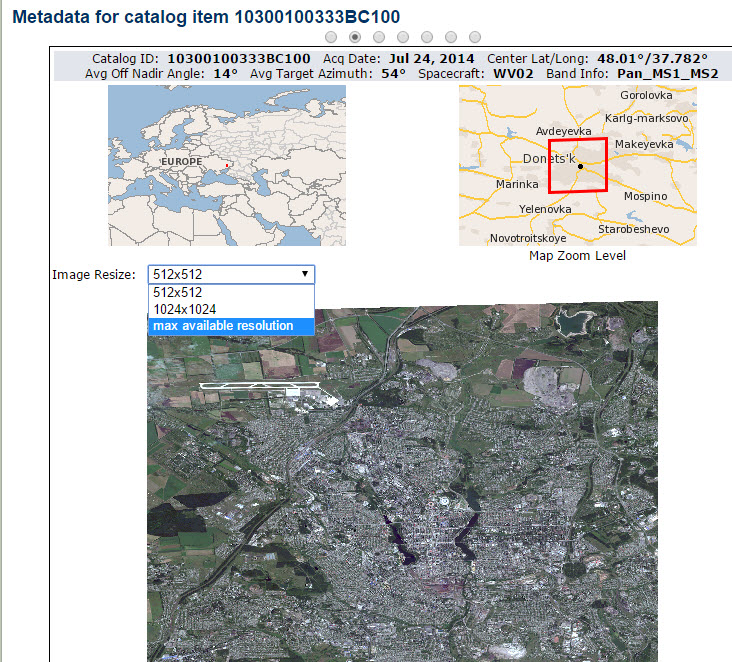Click the Gorolovka label on the regional map
Viewport: 732px width, 662px height.
646,95
